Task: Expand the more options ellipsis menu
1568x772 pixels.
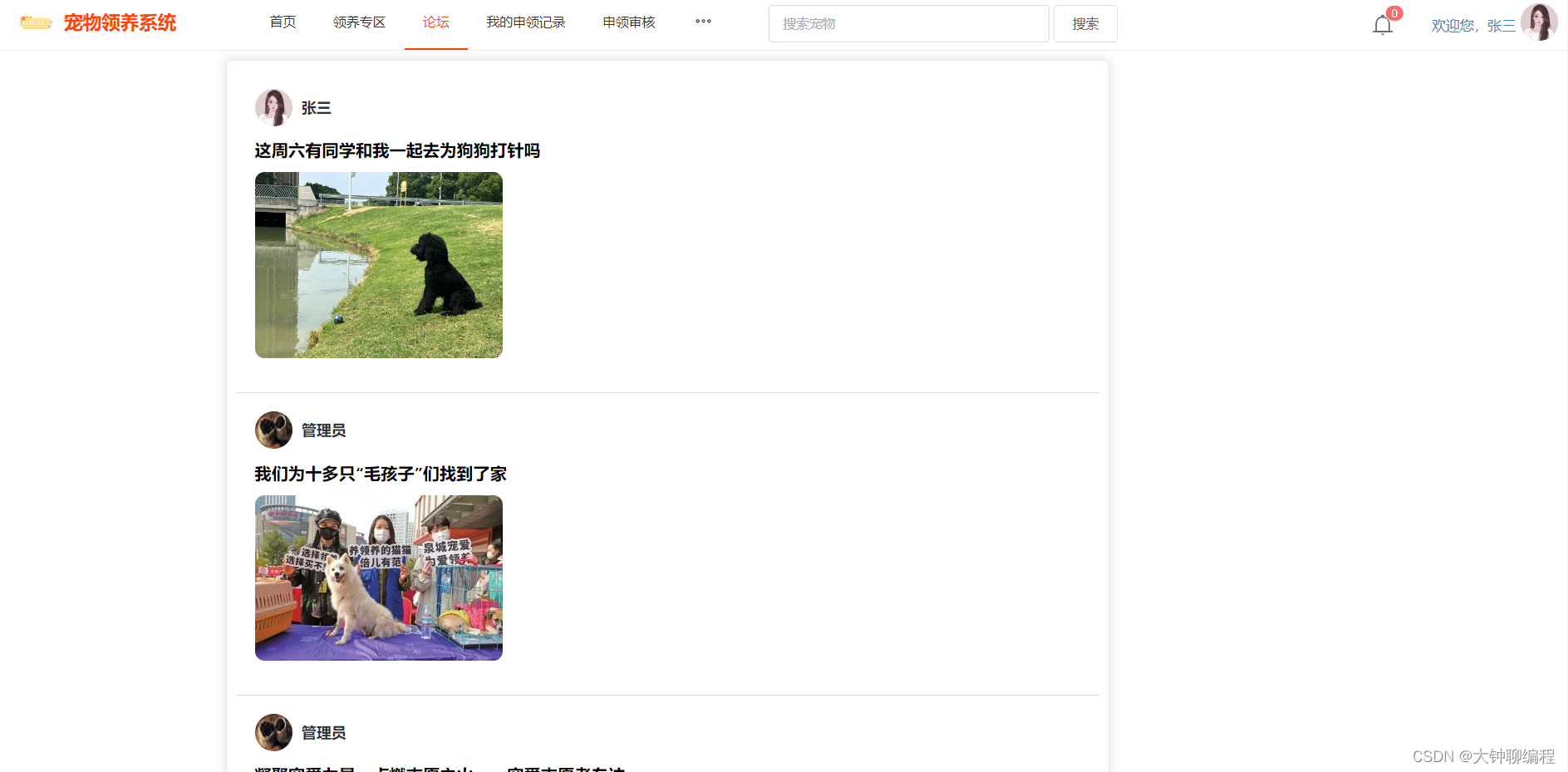Action: 702,22
